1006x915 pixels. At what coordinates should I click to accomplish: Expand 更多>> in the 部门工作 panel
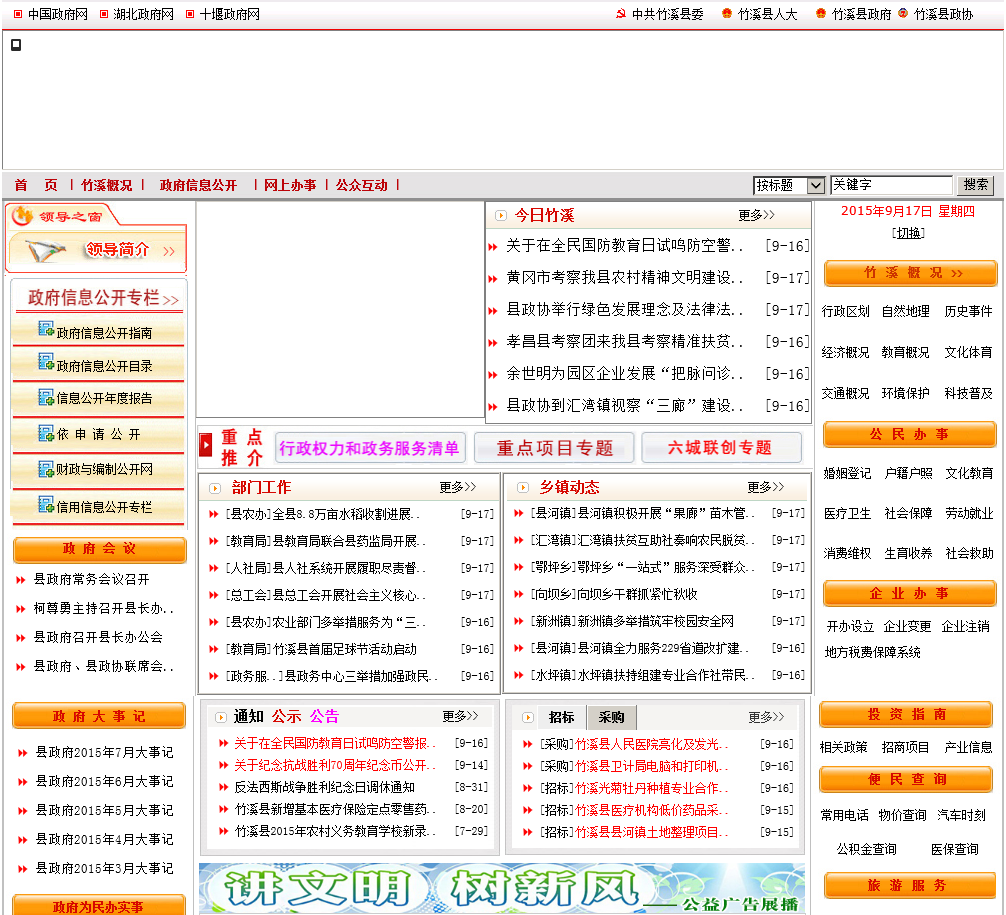point(457,487)
